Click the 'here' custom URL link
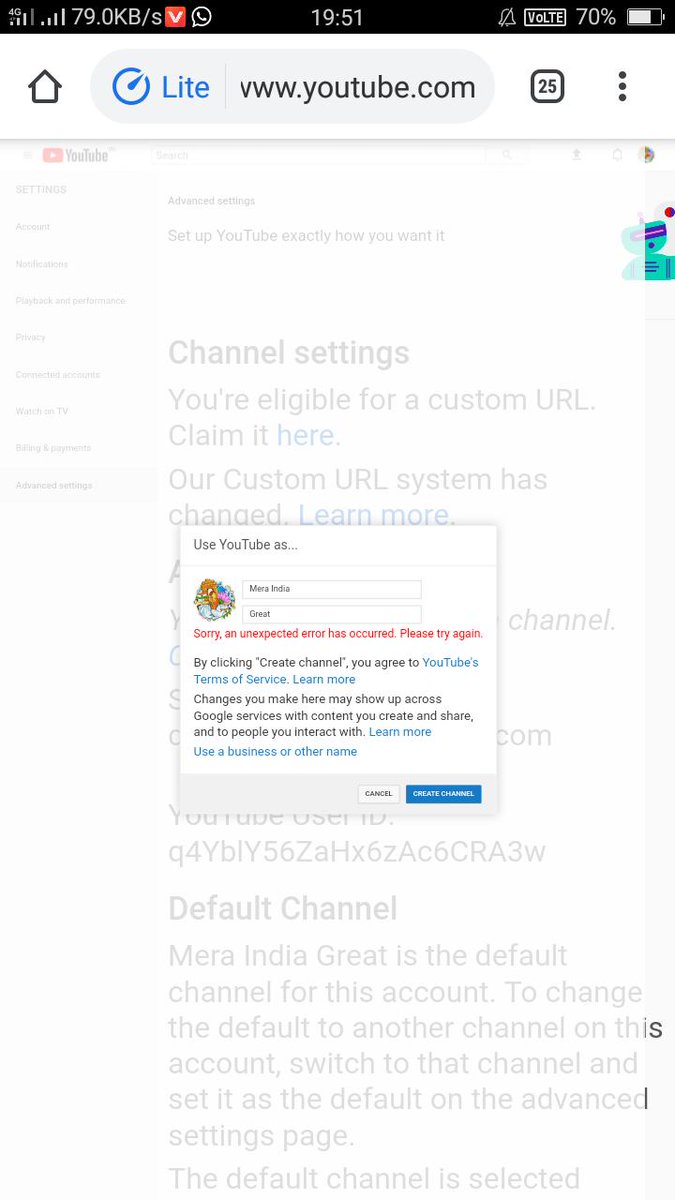The height and width of the screenshot is (1200, 675). (x=305, y=436)
